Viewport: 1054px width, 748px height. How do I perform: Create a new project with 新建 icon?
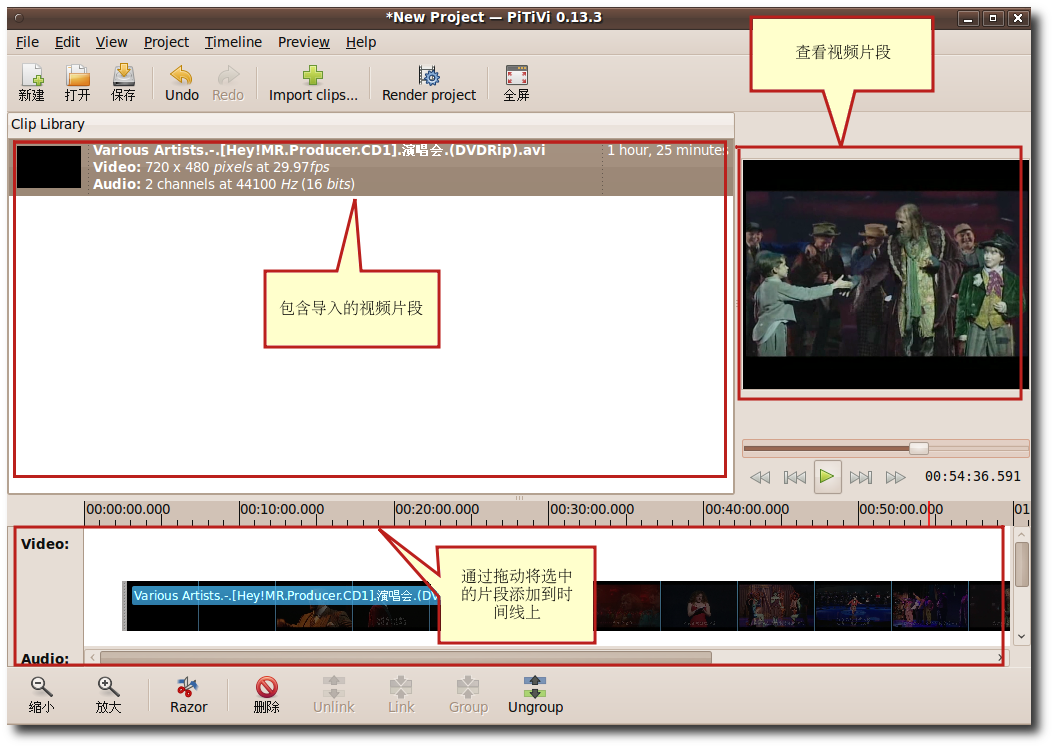point(32,83)
